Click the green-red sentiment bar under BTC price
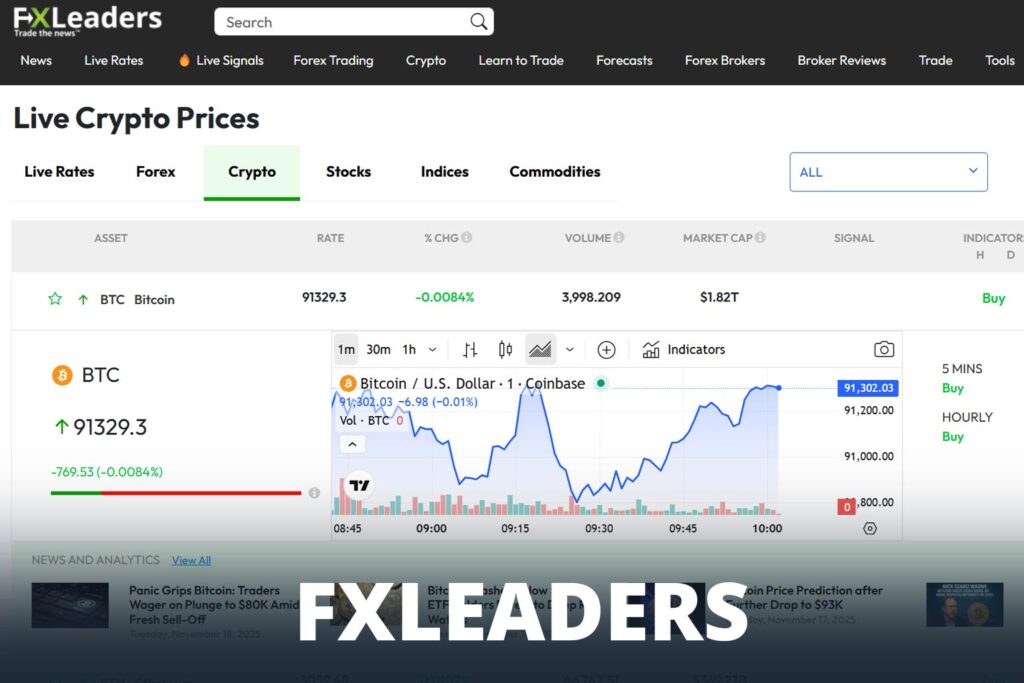1024x683 pixels. pyautogui.click(x=175, y=492)
